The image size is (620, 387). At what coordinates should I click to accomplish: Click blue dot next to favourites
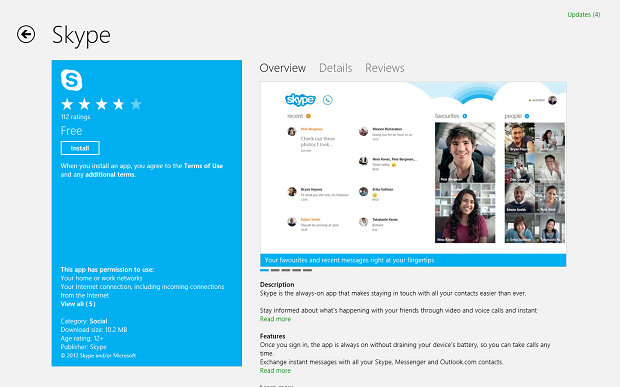465,116
